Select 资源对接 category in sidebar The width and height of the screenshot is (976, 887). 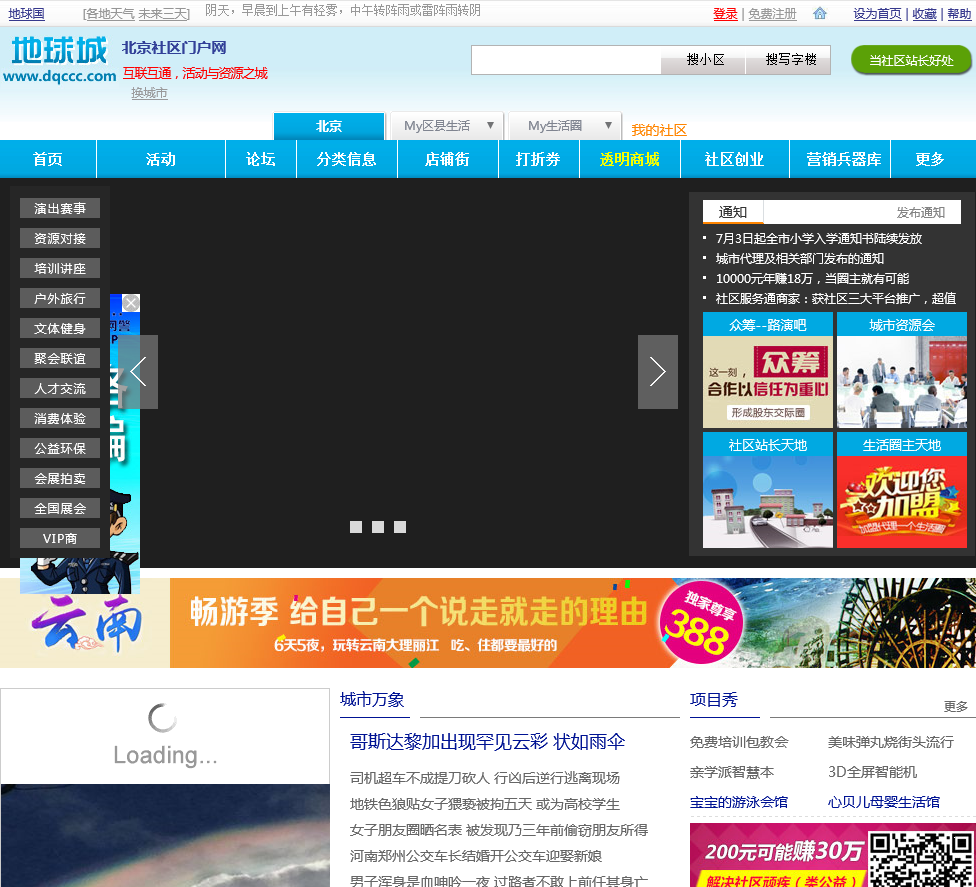pyautogui.click(x=60, y=238)
